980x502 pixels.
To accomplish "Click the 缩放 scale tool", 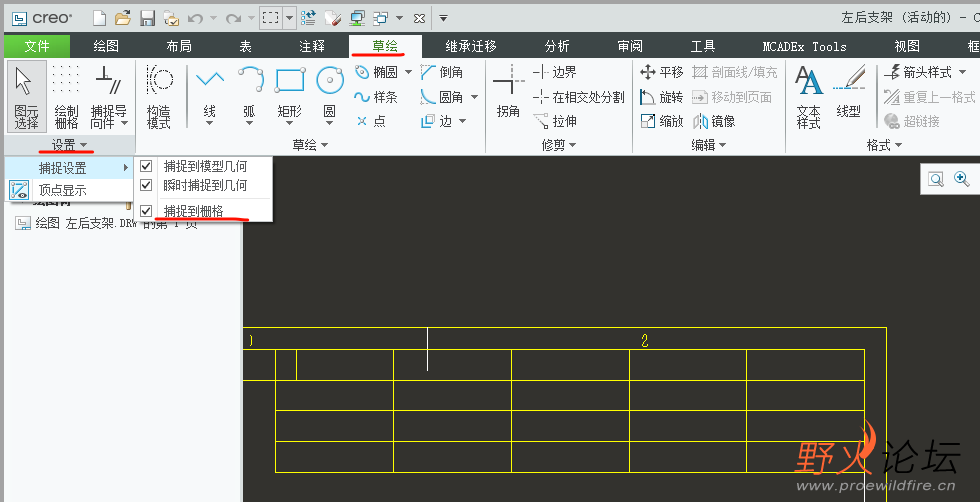I will [662, 121].
